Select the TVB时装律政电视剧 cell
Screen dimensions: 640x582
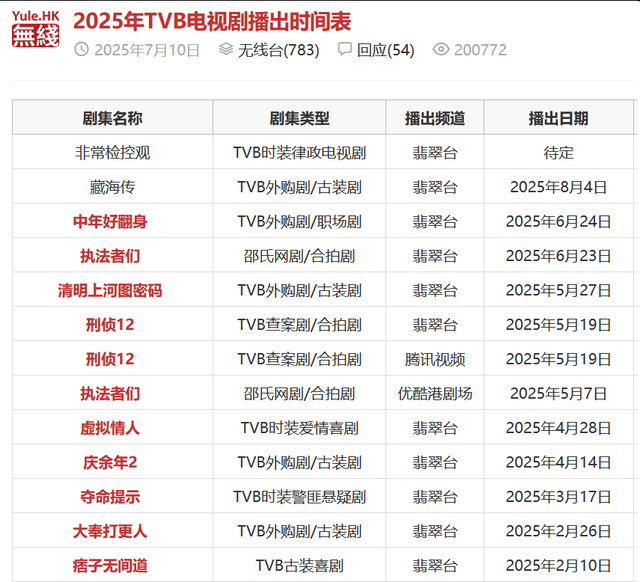point(299,153)
